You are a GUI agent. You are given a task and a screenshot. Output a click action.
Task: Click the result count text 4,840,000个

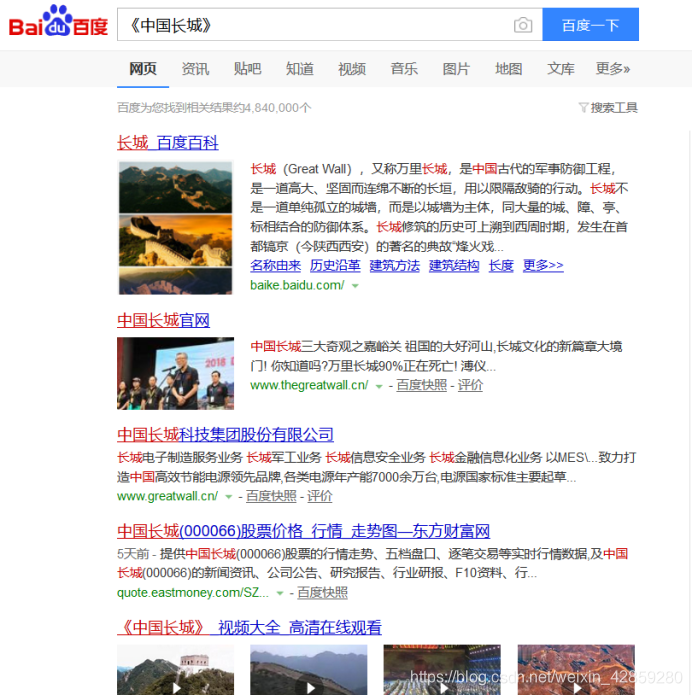pos(277,108)
